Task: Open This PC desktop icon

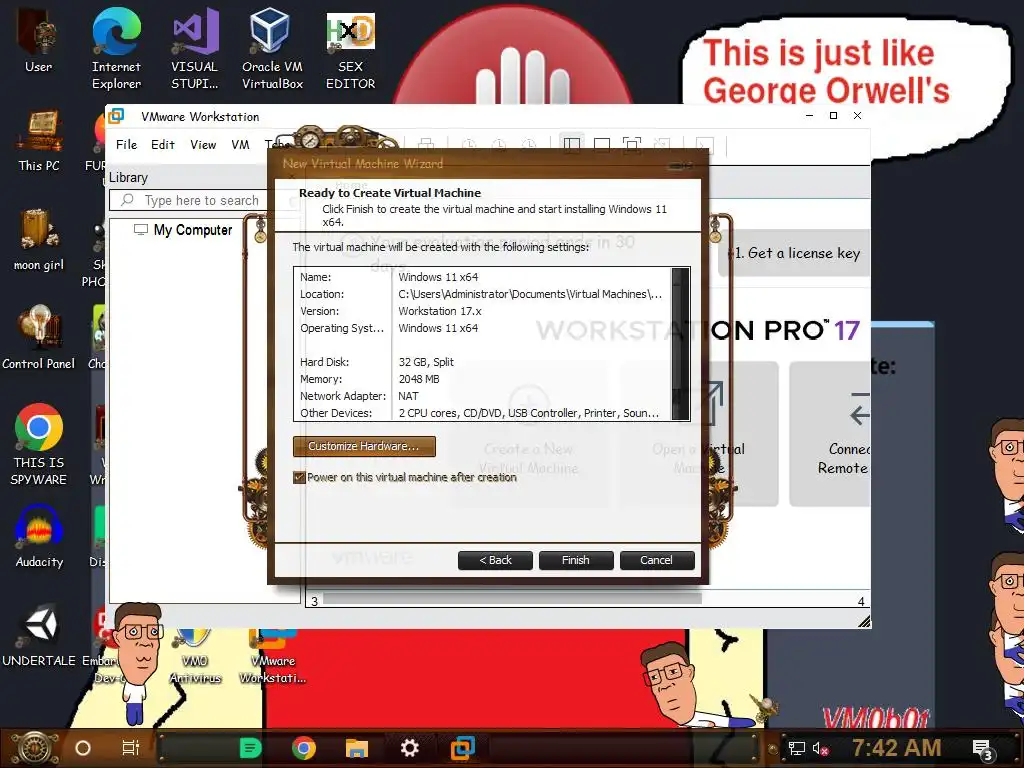Action: (39, 140)
